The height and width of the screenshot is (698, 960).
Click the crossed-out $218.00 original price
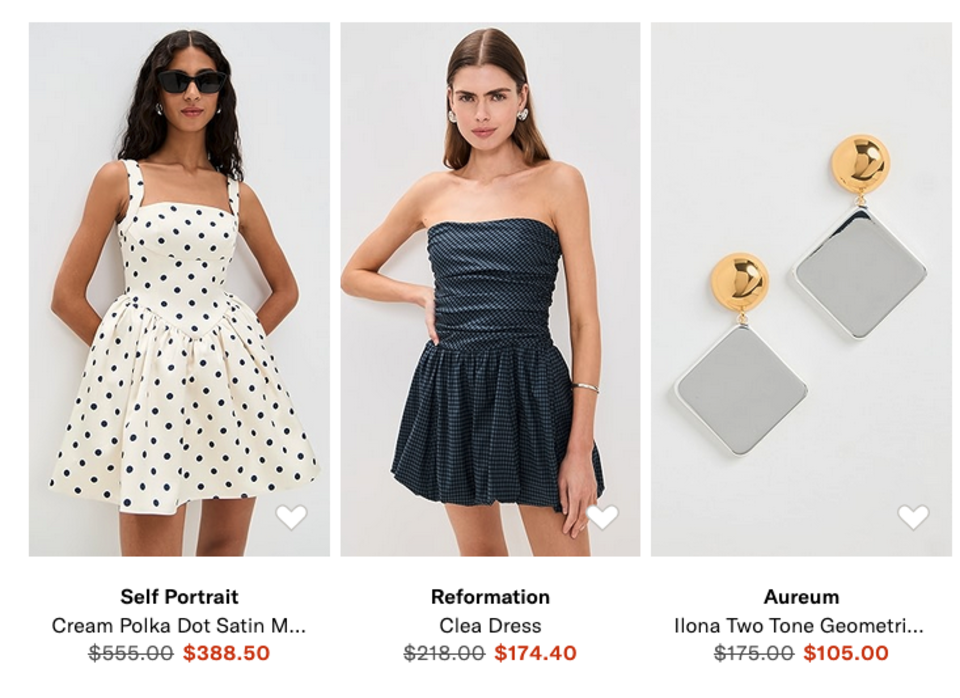point(444,653)
